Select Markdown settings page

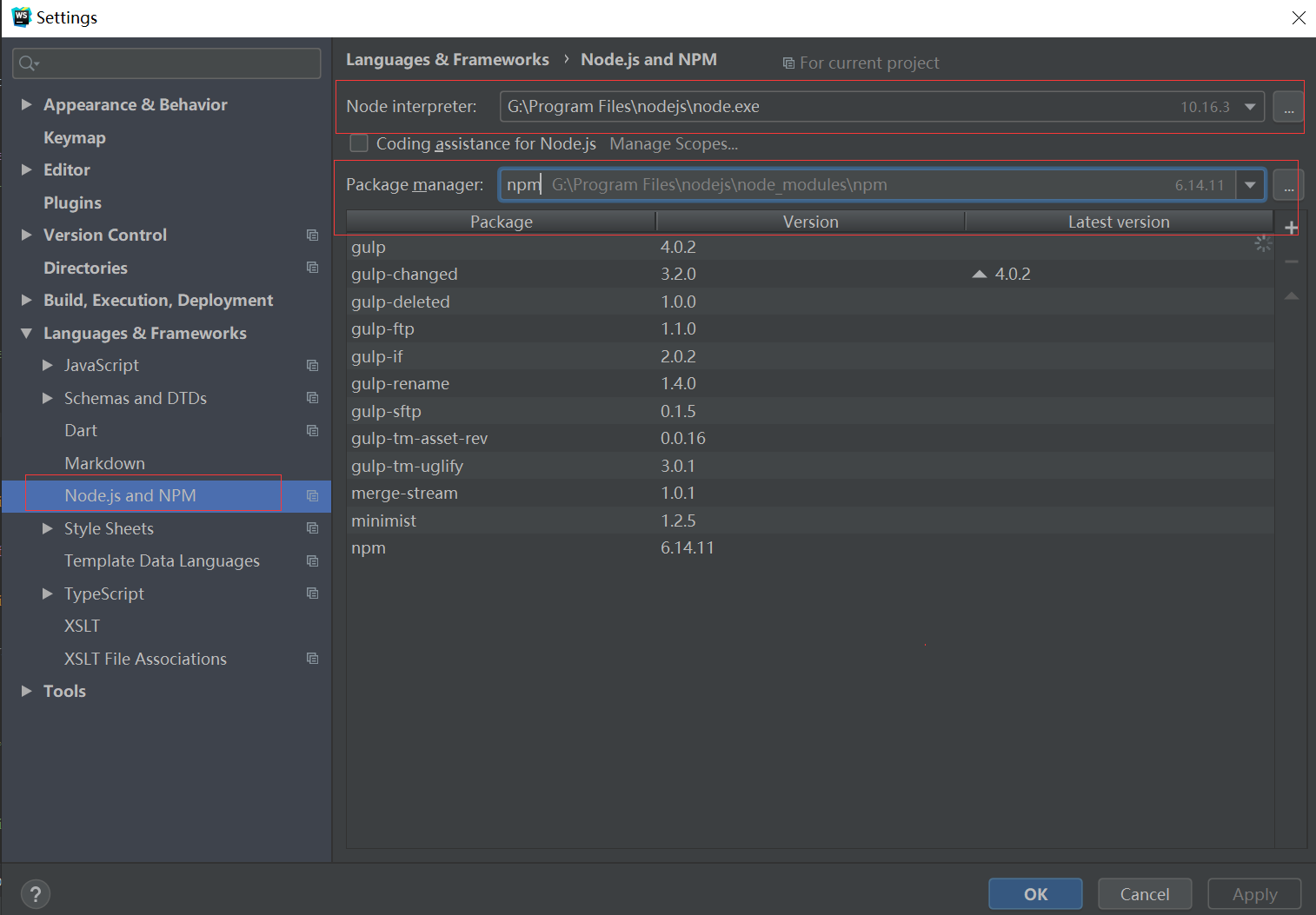click(x=105, y=463)
